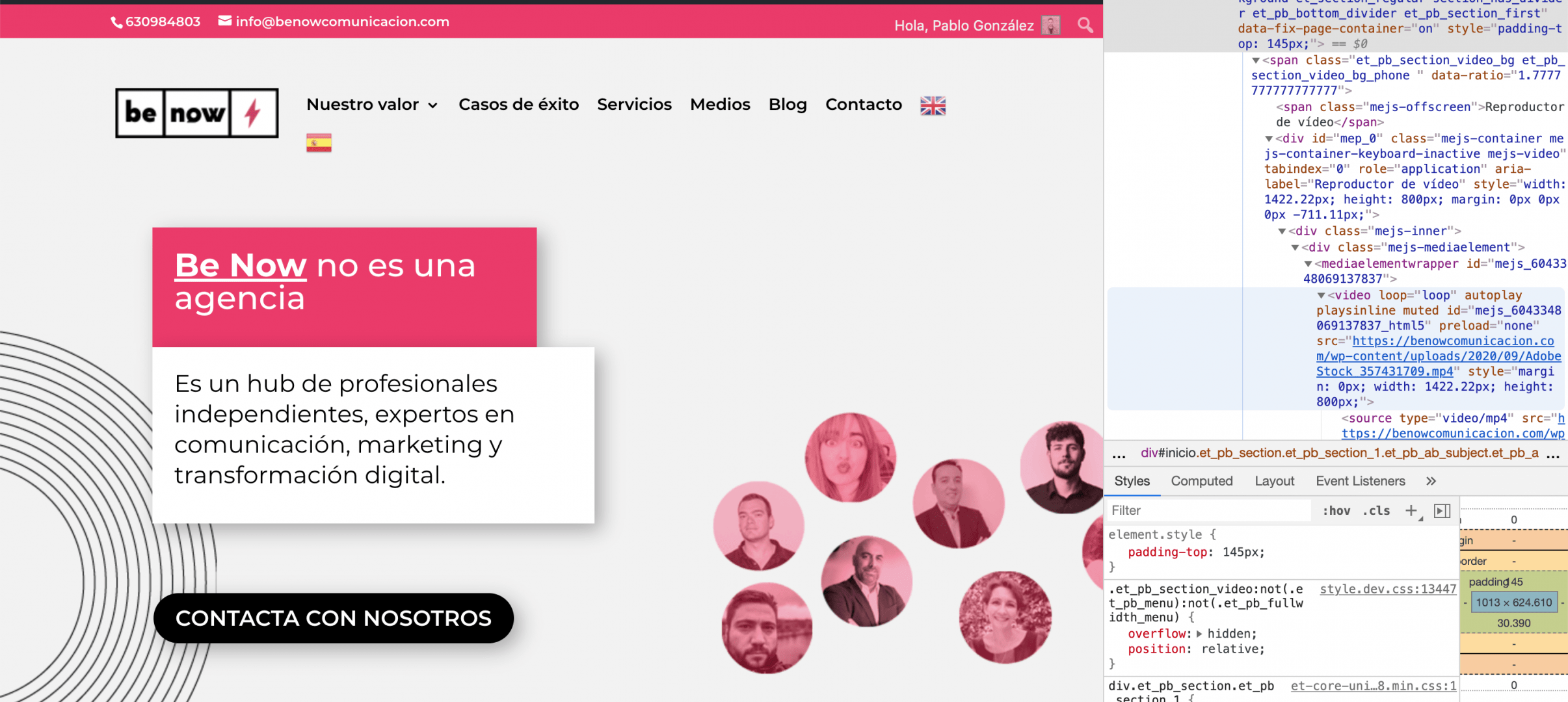Open Servicios menu item
This screenshot has width=1568, height=702.
pos(634,105)
